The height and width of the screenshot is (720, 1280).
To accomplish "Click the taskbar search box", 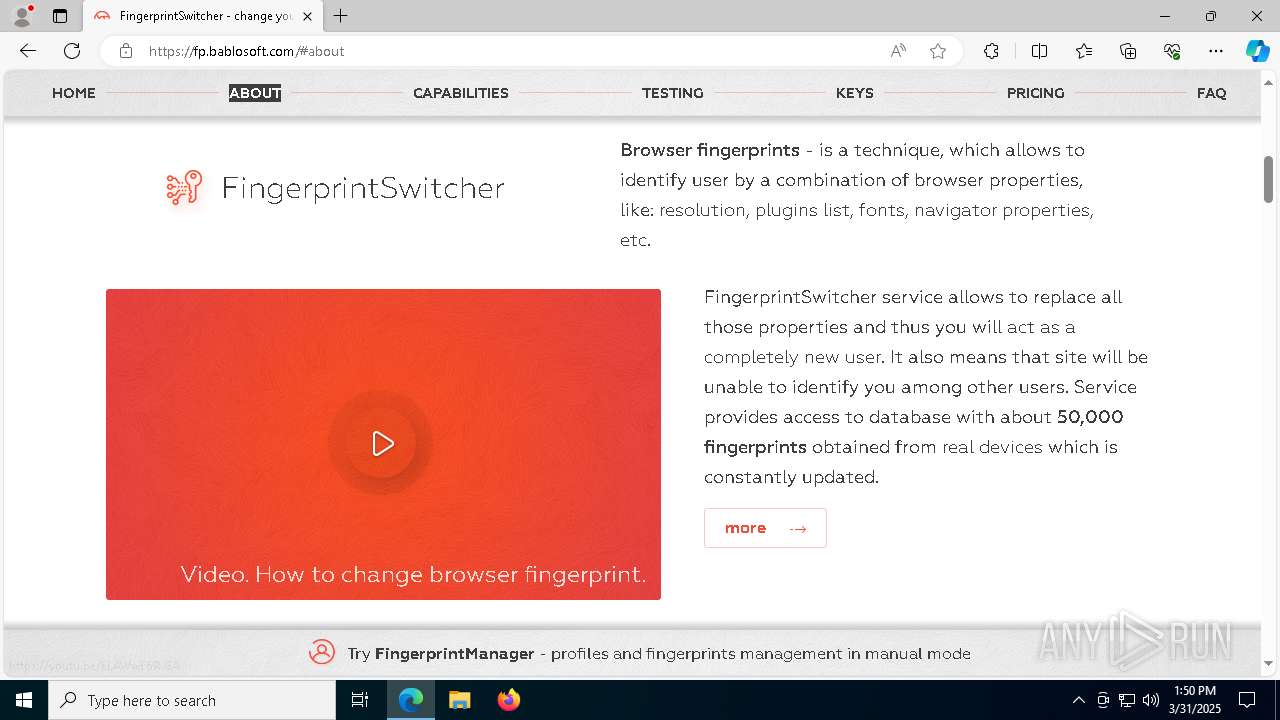I will [x=192, y=700].
